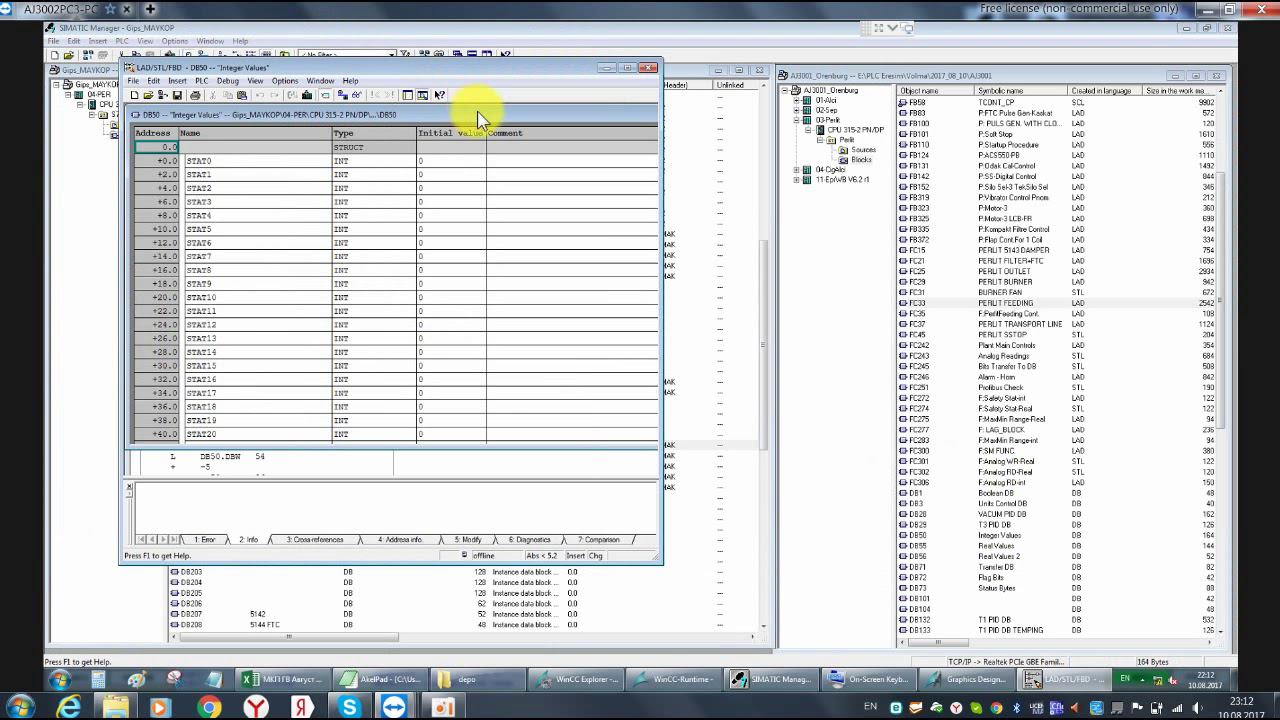
Task: Switch to the 3: Cross-references tab
Action: coord(315,540)
